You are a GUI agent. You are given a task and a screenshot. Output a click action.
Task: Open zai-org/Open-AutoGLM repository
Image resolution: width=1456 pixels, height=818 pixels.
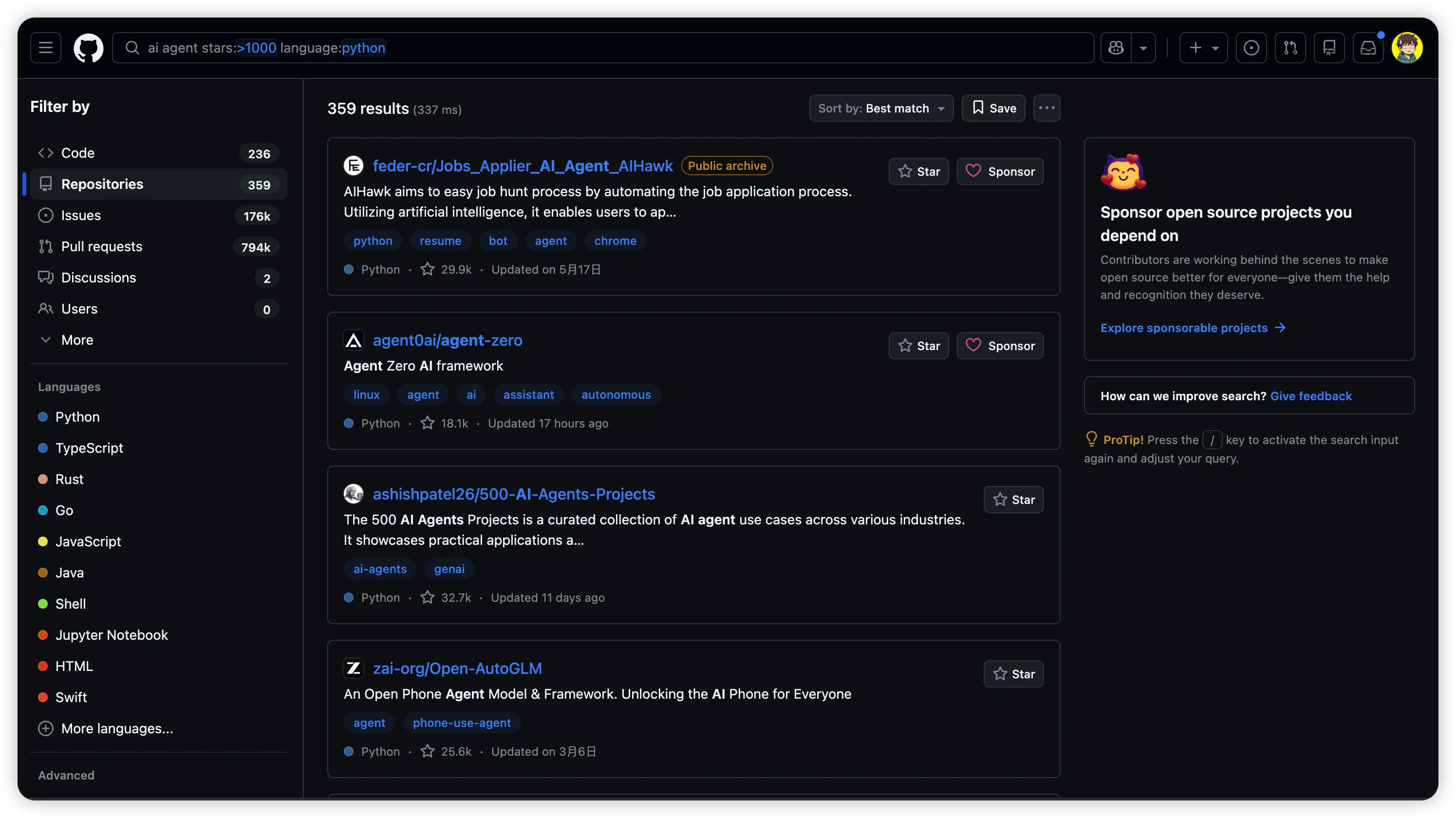[457, 668]
